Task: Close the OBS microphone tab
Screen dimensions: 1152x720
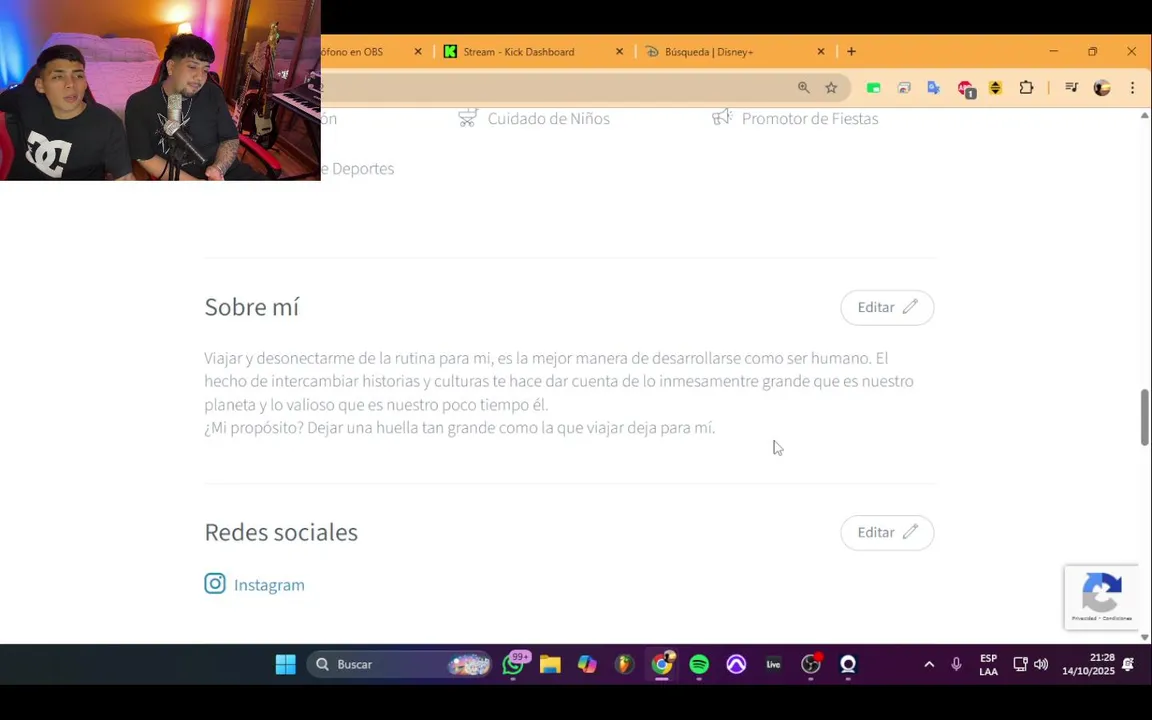Action: click(x=418, y=51)
